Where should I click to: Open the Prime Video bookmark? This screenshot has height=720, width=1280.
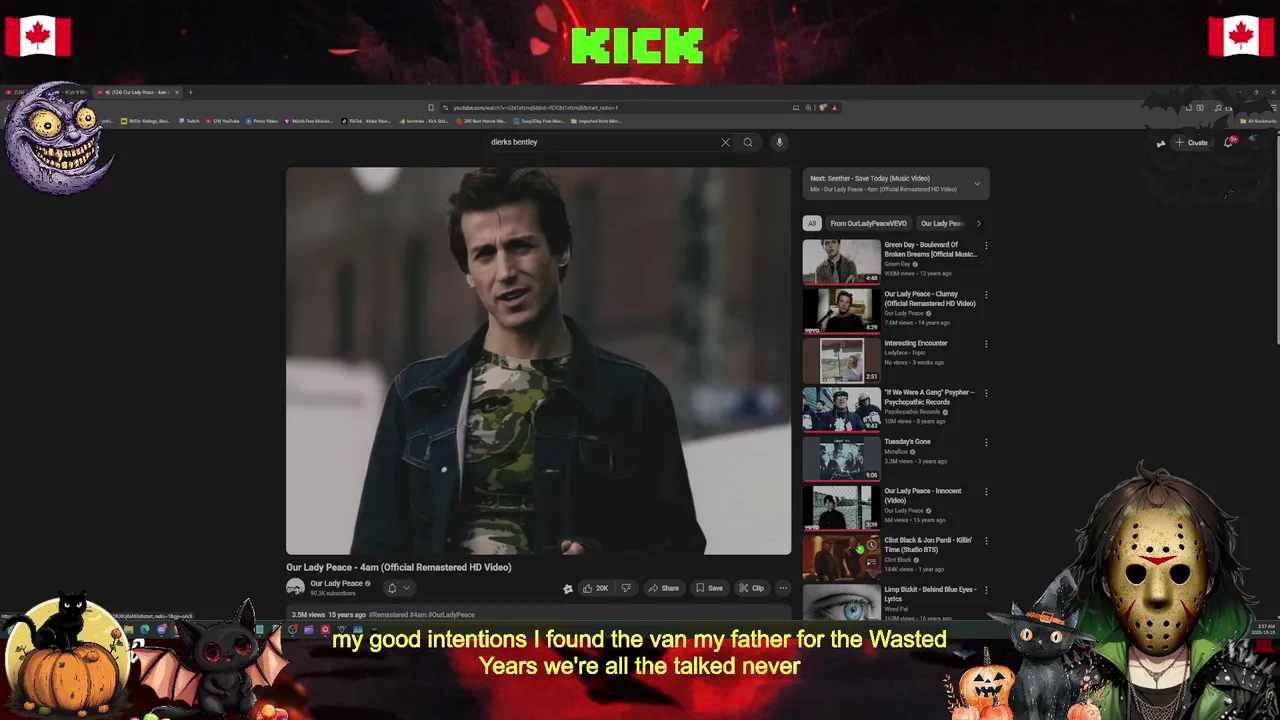(x=262, y=121)
